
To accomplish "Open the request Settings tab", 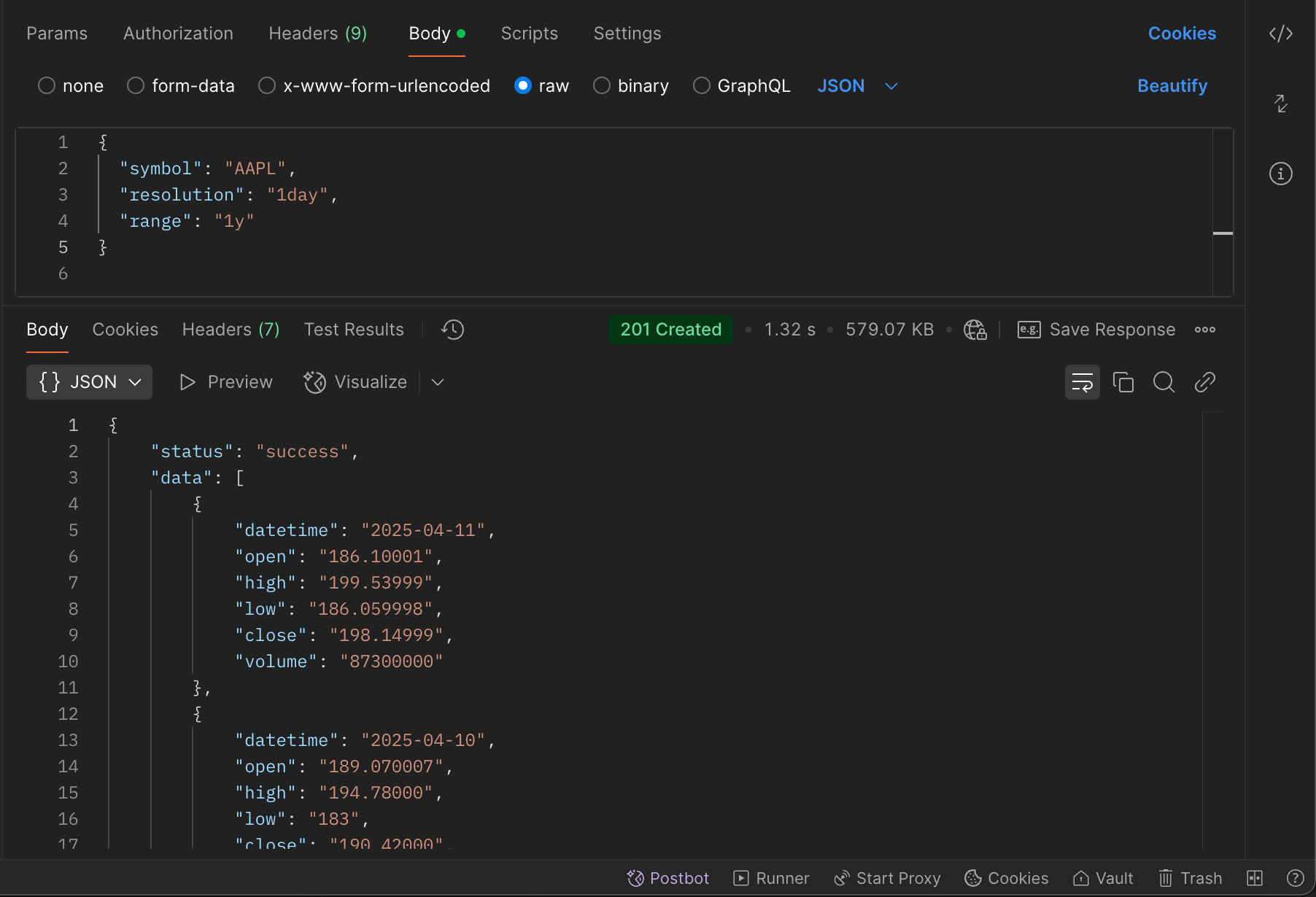I will [627, 34].
